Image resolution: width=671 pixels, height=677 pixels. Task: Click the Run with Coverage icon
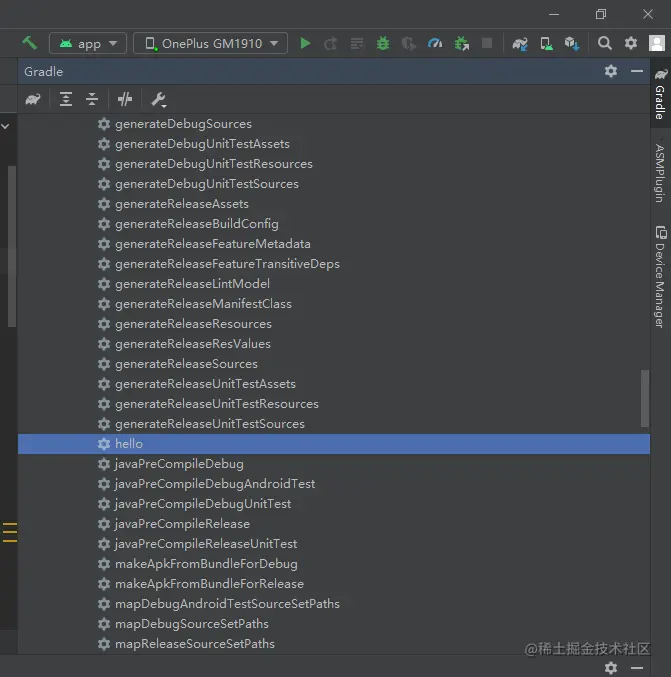click(x=408, y=44)
